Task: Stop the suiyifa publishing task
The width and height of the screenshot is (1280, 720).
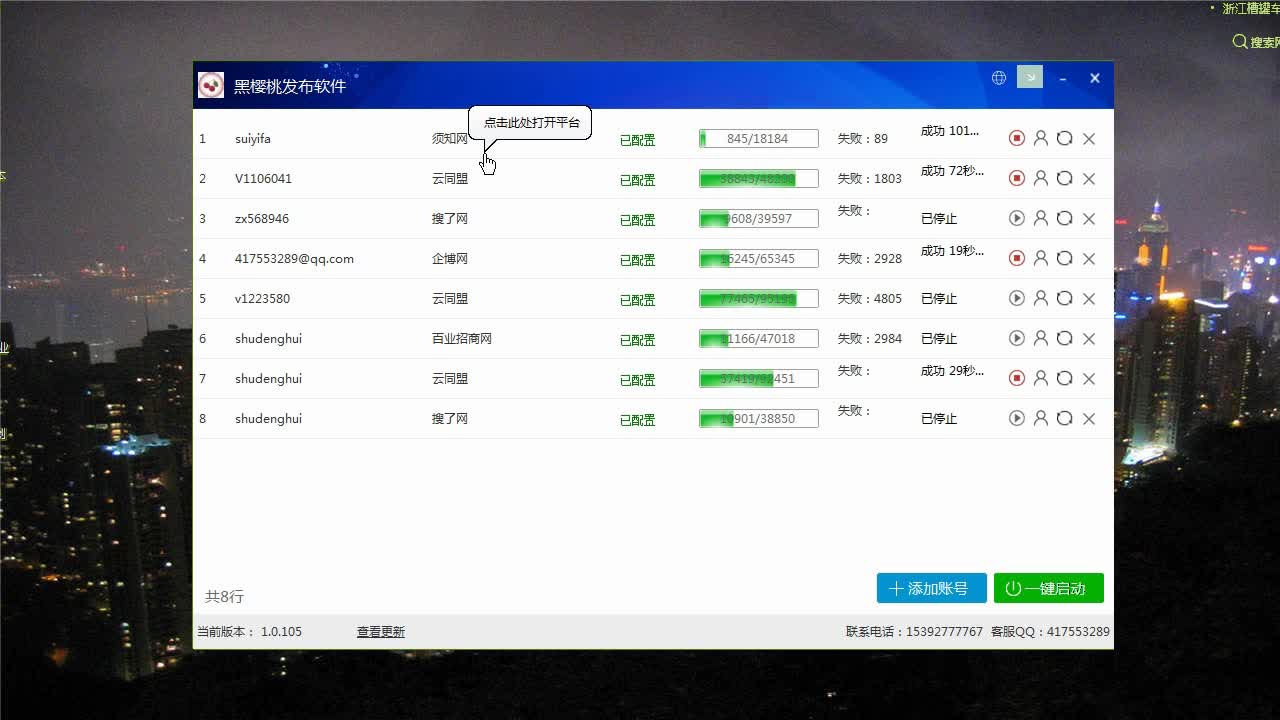Action: click(1016, 138)
